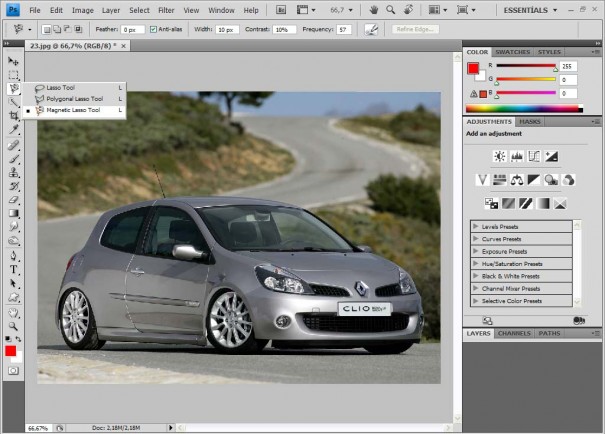
Task: Select the Move tool
Action: [13, 61]
